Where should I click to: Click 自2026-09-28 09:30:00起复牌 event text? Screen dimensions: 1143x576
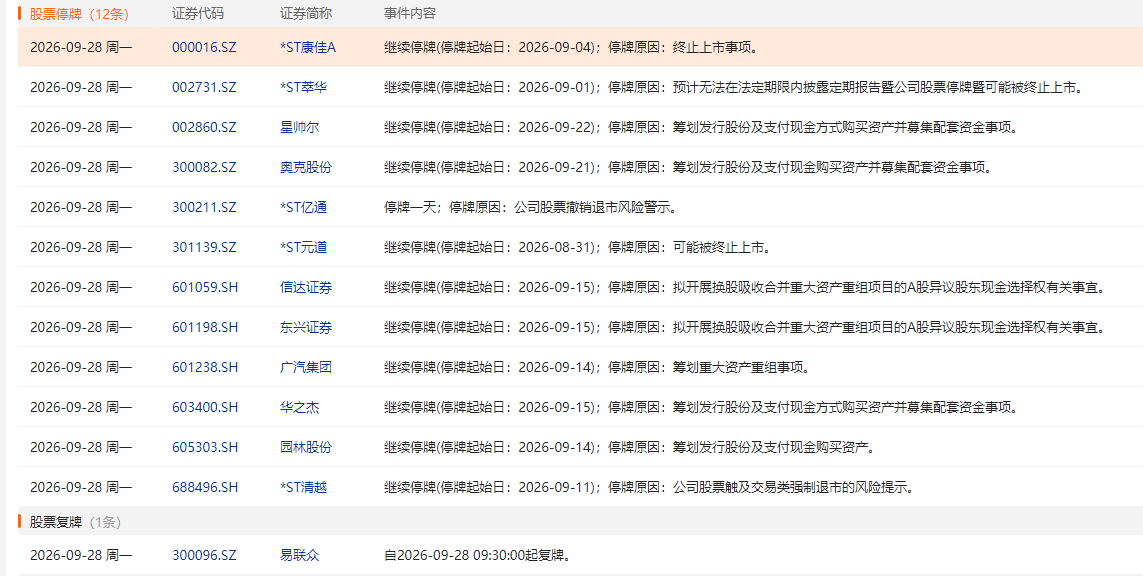tap(477, 556)
